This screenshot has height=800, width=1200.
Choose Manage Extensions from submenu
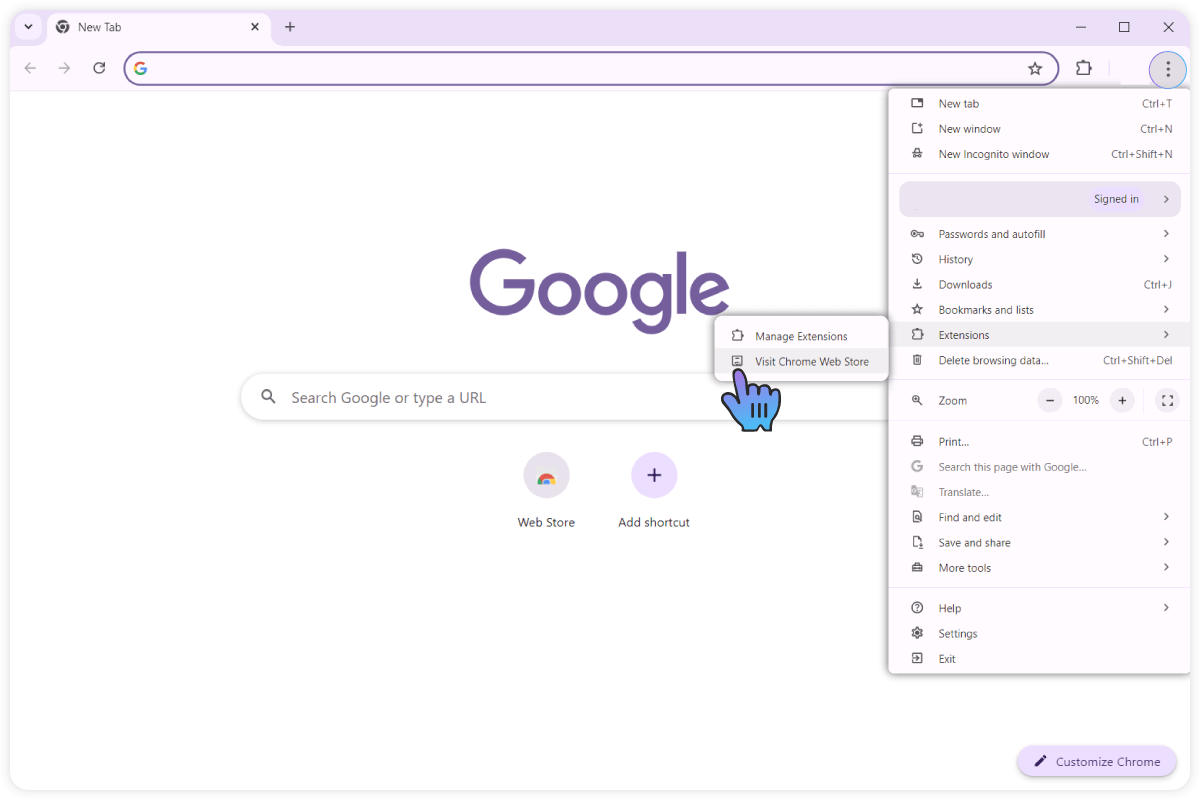pos(801,336)
